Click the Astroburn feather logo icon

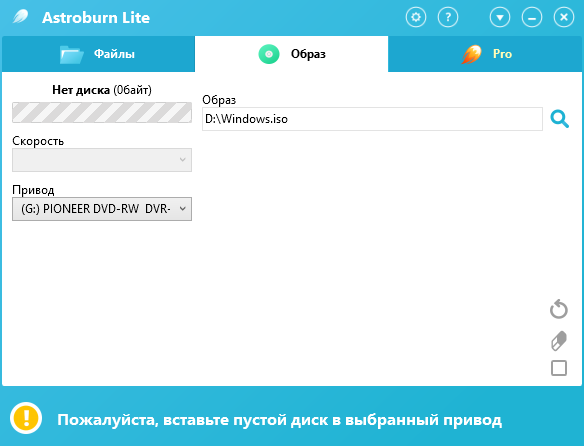[20, 16]
